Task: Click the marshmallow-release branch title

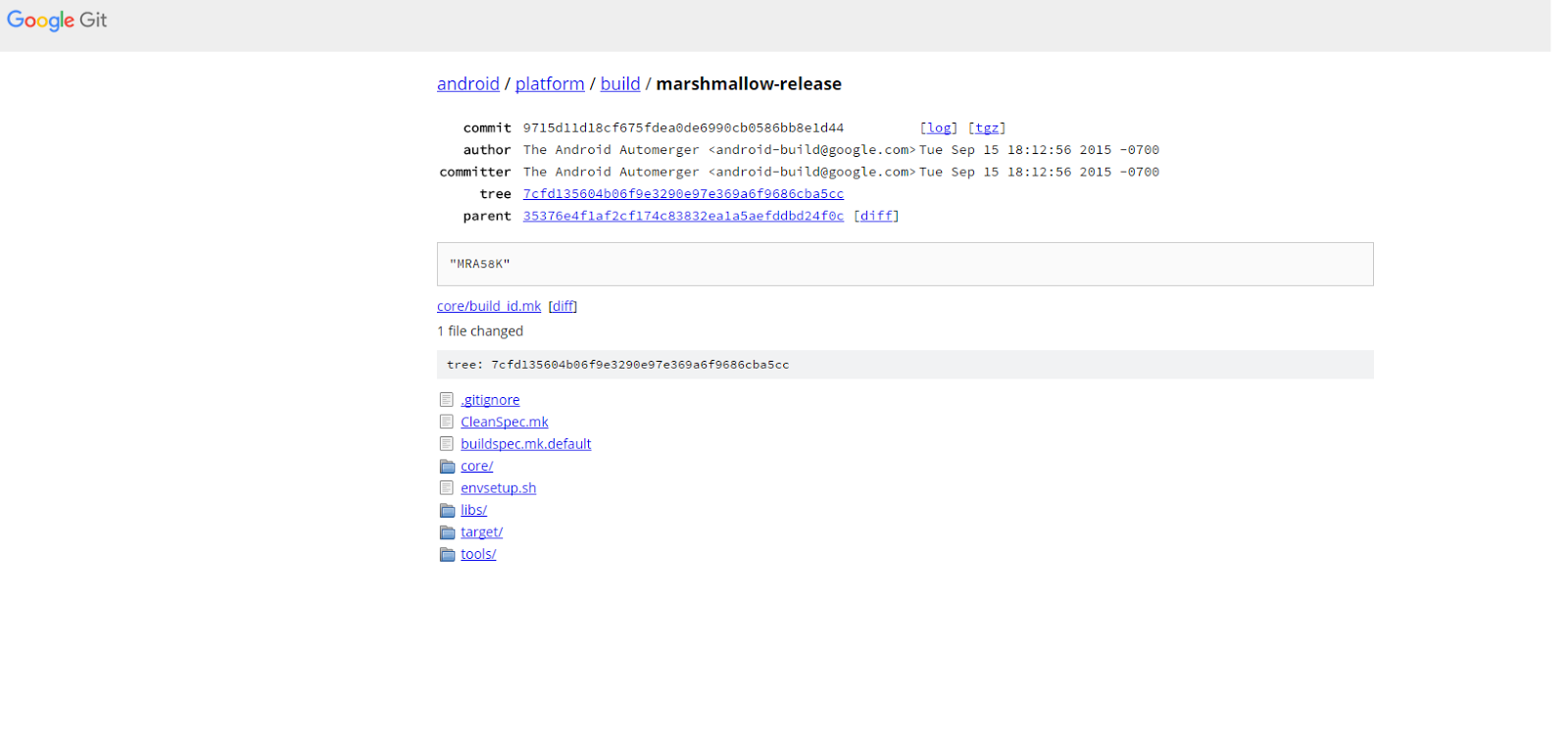Action: pyautogui.click(x=749, y=84)
